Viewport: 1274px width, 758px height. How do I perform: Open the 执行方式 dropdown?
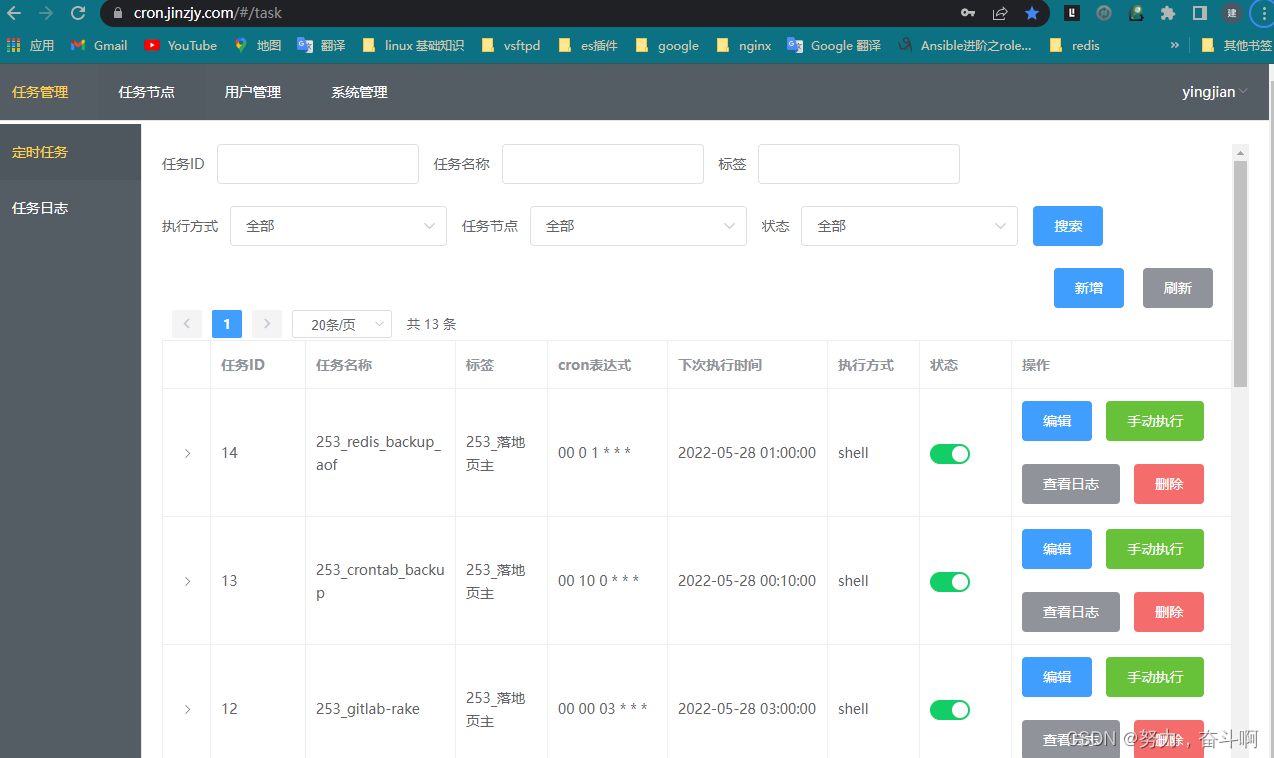click(338, 226)
